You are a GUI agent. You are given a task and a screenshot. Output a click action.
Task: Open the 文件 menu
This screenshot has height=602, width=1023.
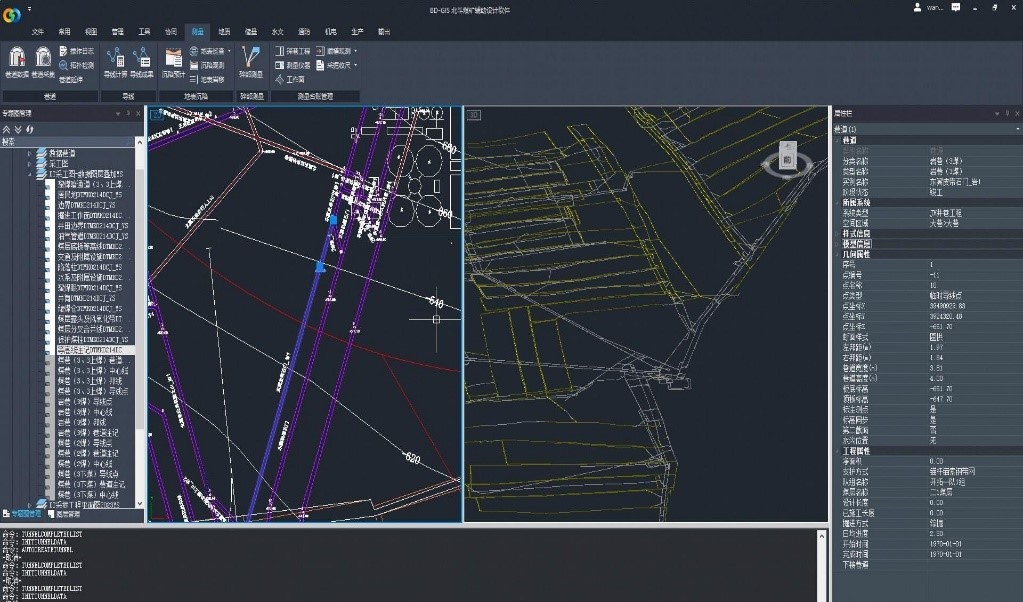(38, 31)
